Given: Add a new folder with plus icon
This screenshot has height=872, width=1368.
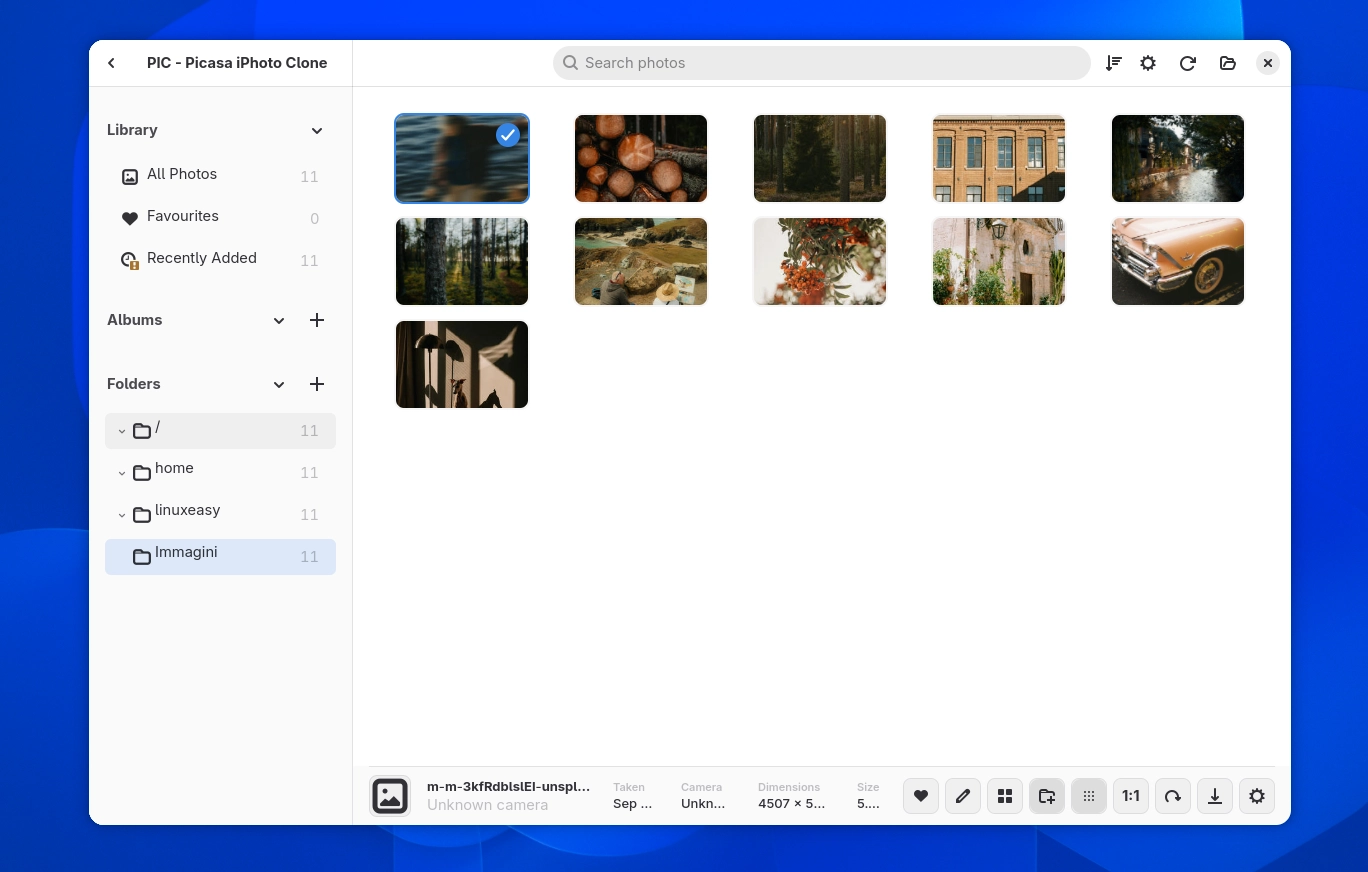Looking at the screenshot, I should click(317, 384).
